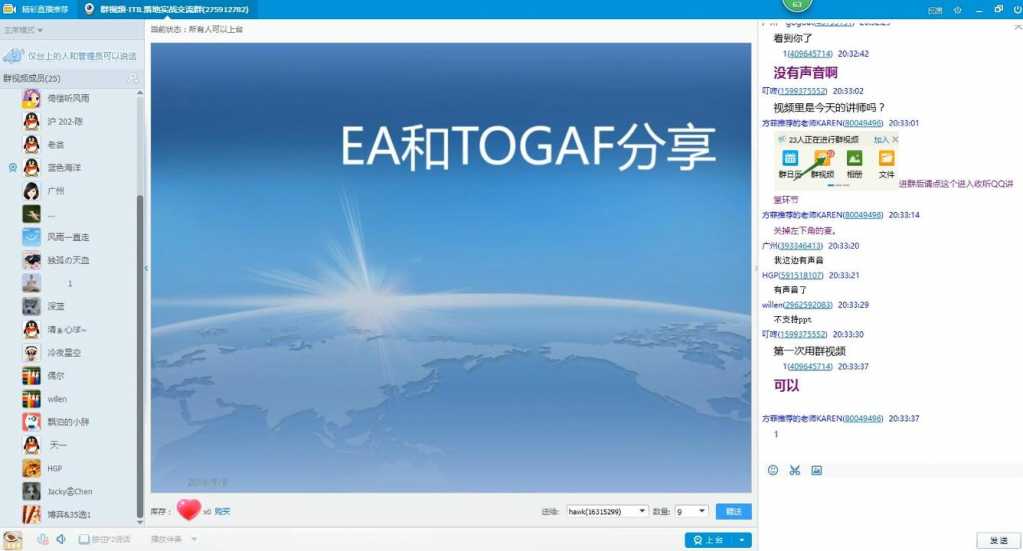1023x551 pixels.
Task: Click the 购买 buy link near heart
Action: (222, 511)
